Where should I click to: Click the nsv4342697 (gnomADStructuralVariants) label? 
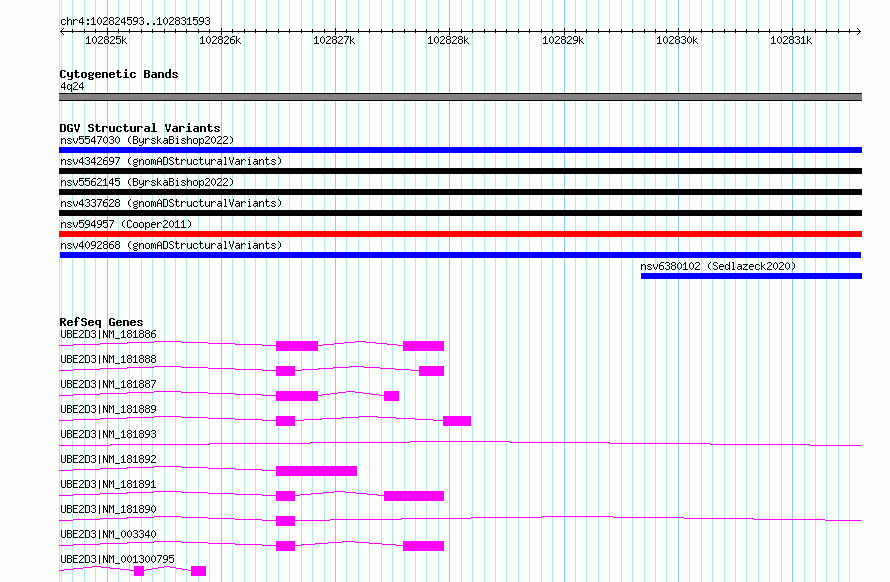pyautogui.click(x=171, y=161)
